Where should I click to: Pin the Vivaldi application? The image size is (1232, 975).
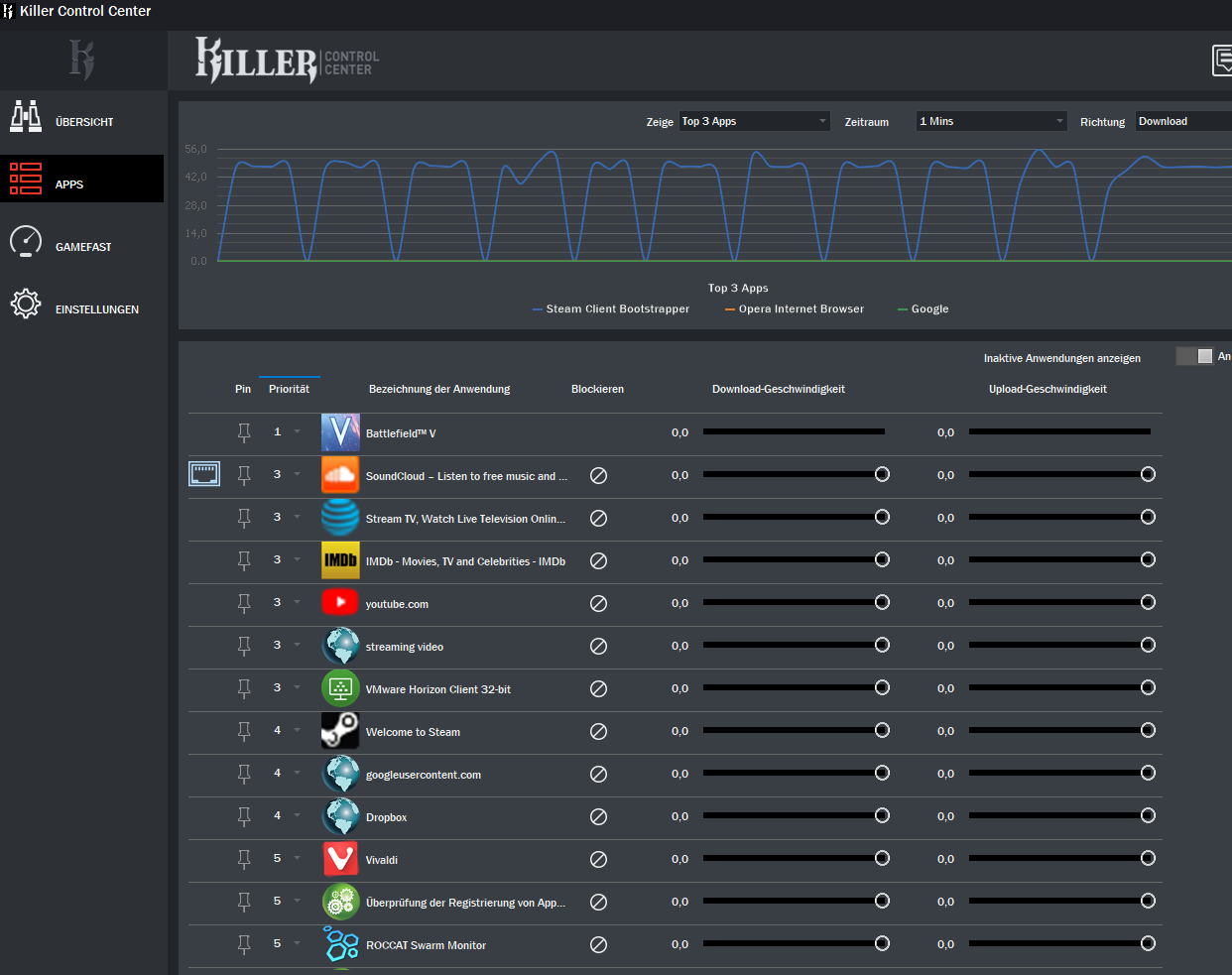click(244, 859)
